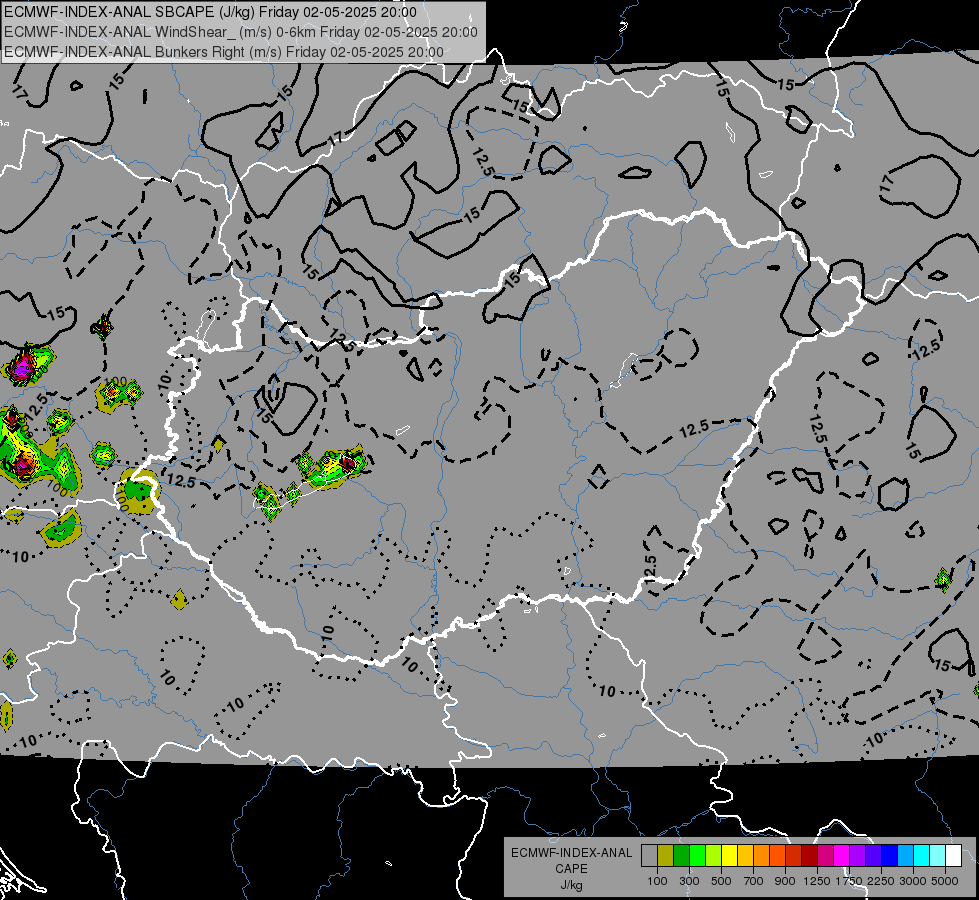
Task: Click the legend unit J/kg
Action: click(571, 885)
